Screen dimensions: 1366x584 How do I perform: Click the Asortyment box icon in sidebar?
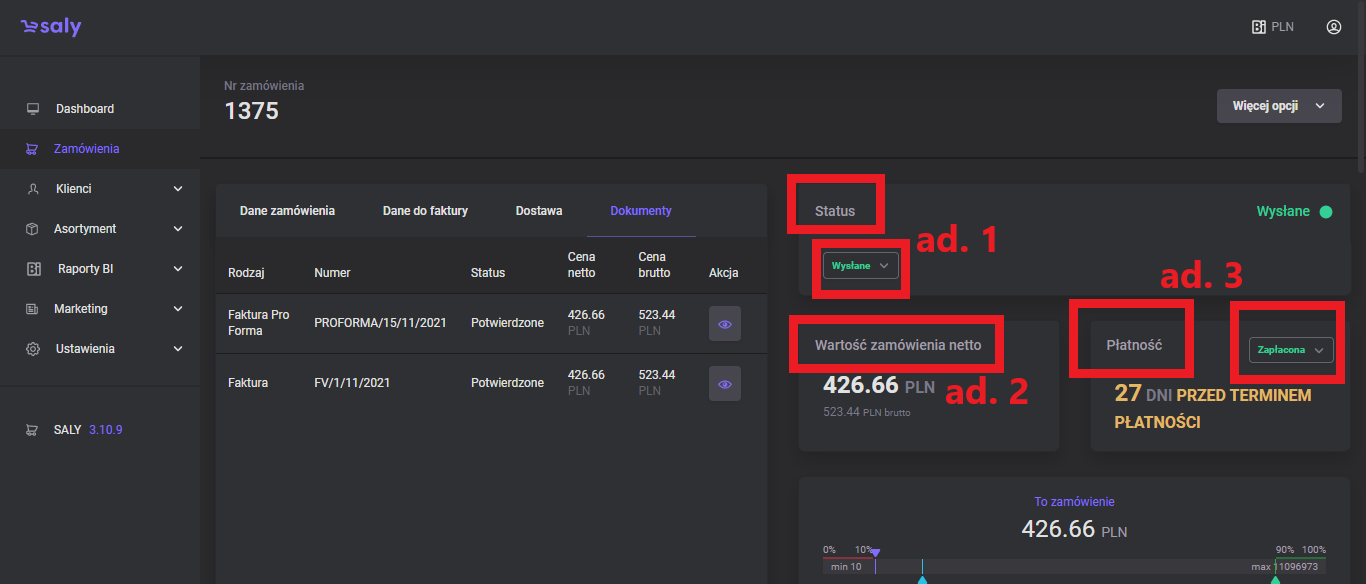click(33, 229)
